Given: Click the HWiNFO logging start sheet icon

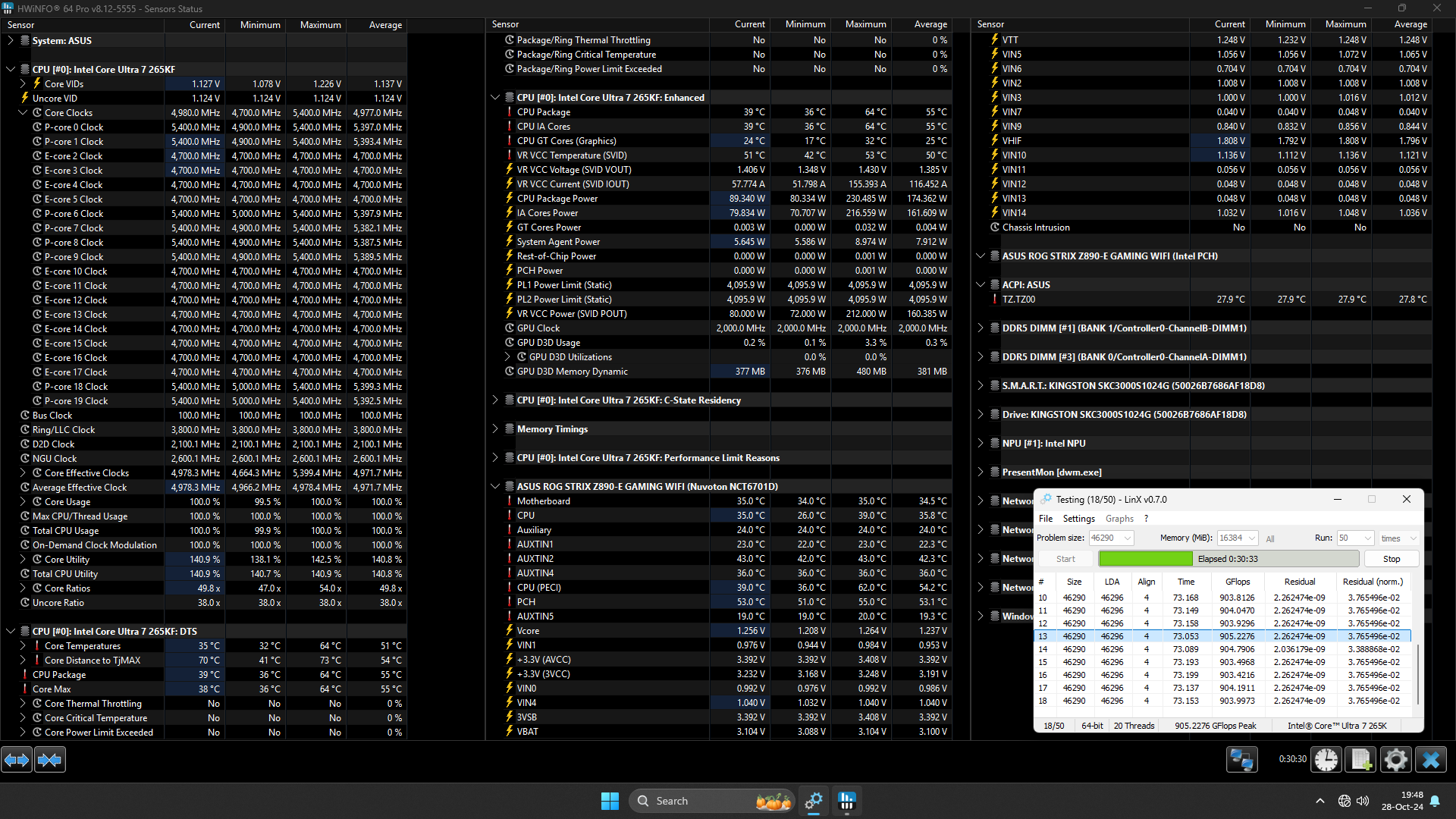Looking at the screenshot, I should (x=1360, y=759).
